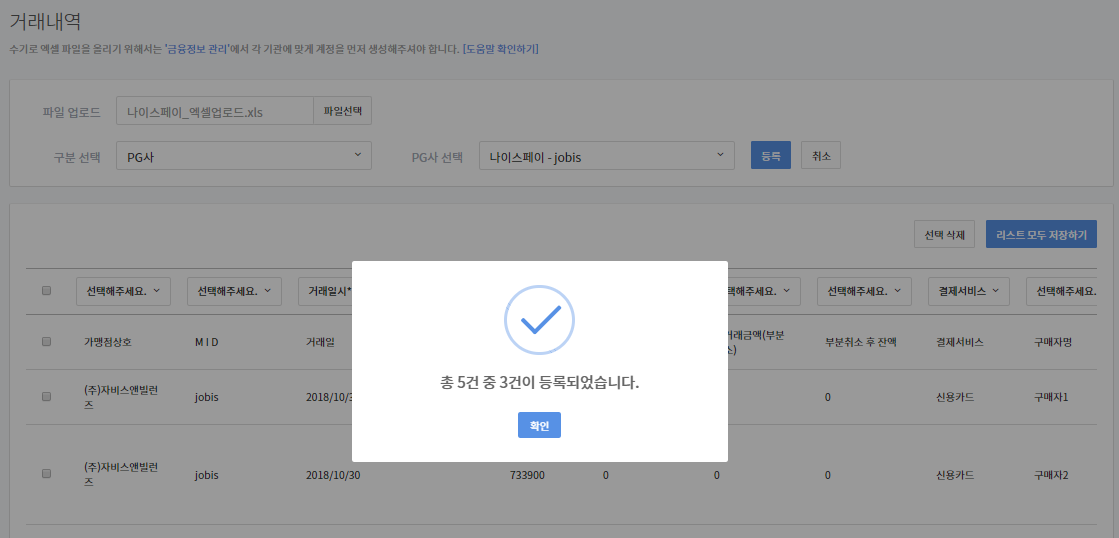Click the 733900 value cell
Image resolution: width=1119 pixels, height=538 pixels.
(x=527, y=474)
